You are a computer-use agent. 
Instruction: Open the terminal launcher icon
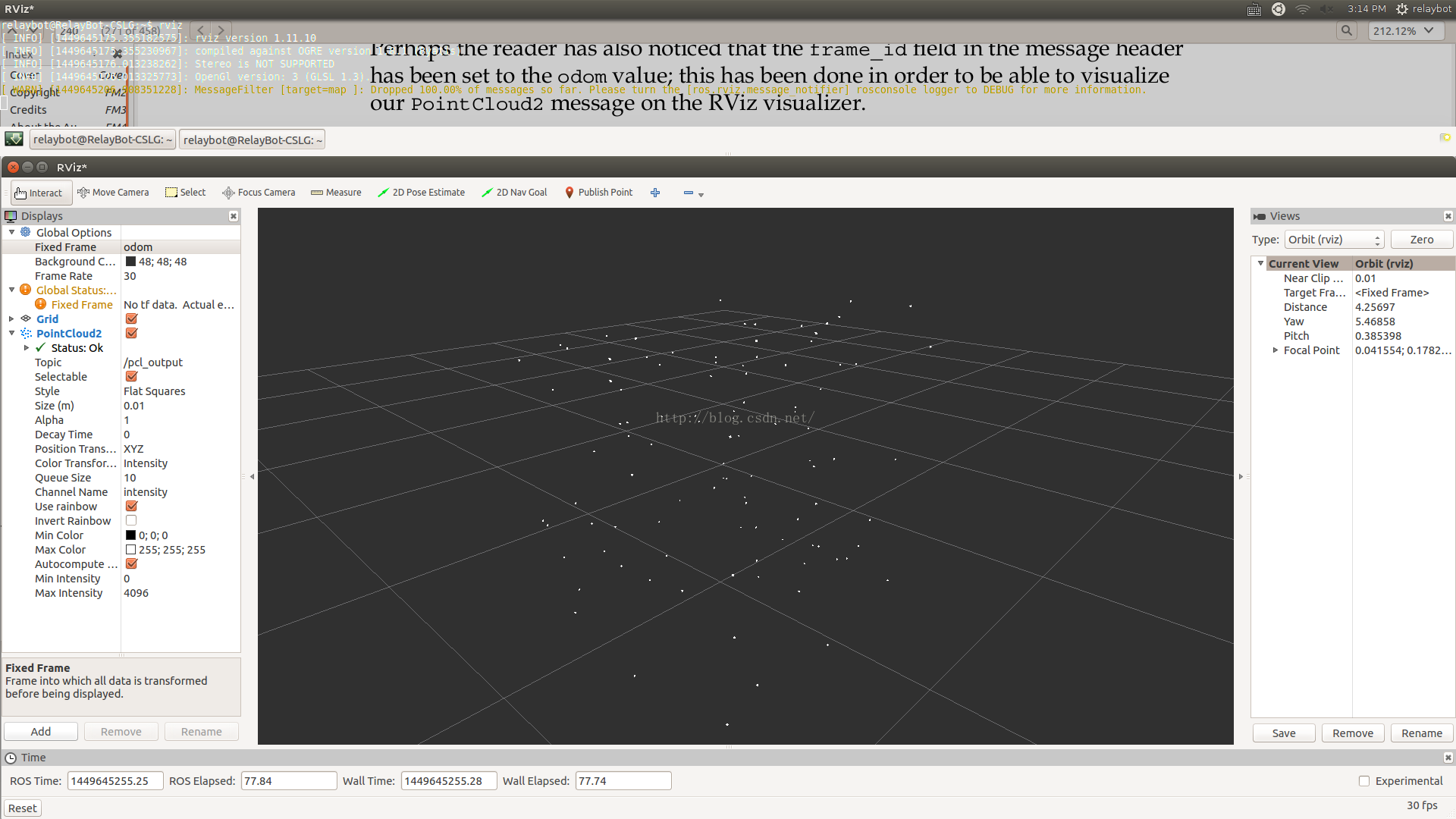coord(14,140)
